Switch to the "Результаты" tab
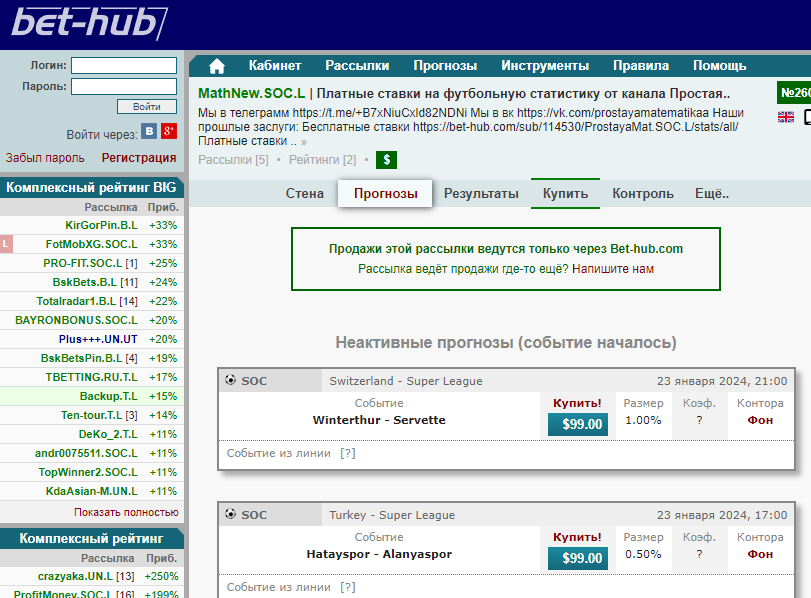The height and width of the screenshot is (598, 811). (481, 194)
